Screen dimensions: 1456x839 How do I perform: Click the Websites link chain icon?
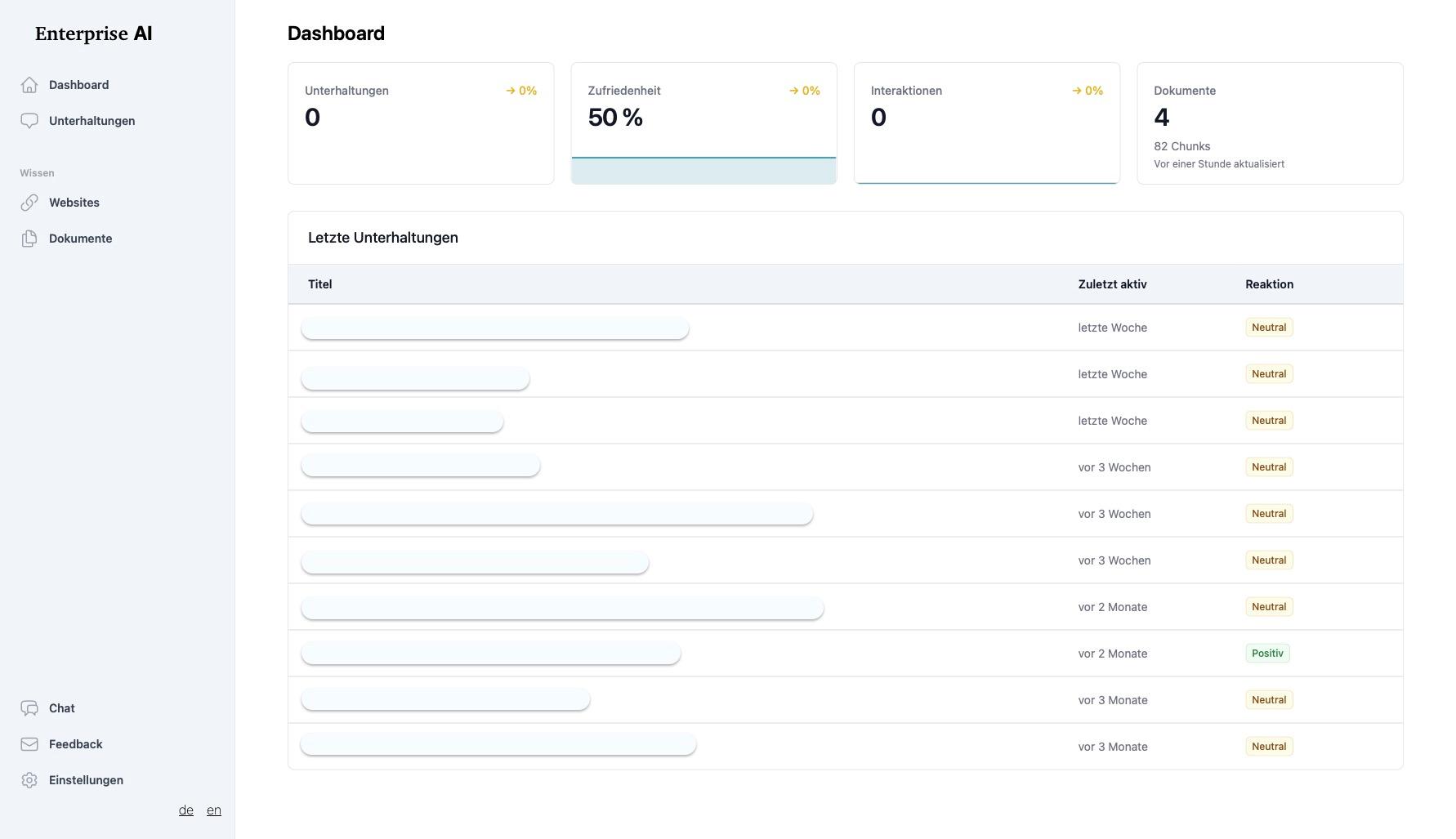[x=29, y=203]
